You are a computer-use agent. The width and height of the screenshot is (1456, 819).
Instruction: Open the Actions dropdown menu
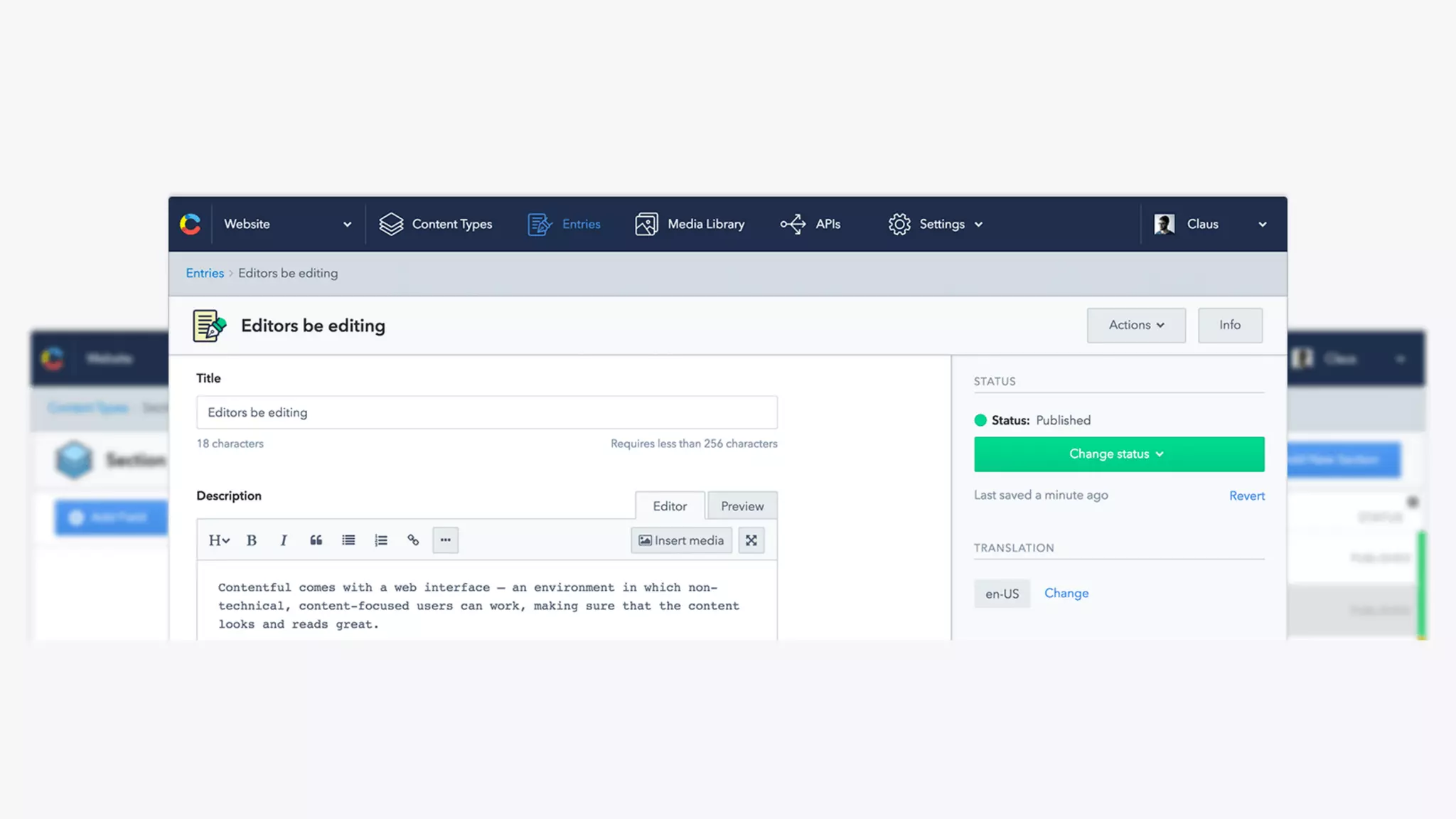pyautogui.click(x=1135, y=325)
